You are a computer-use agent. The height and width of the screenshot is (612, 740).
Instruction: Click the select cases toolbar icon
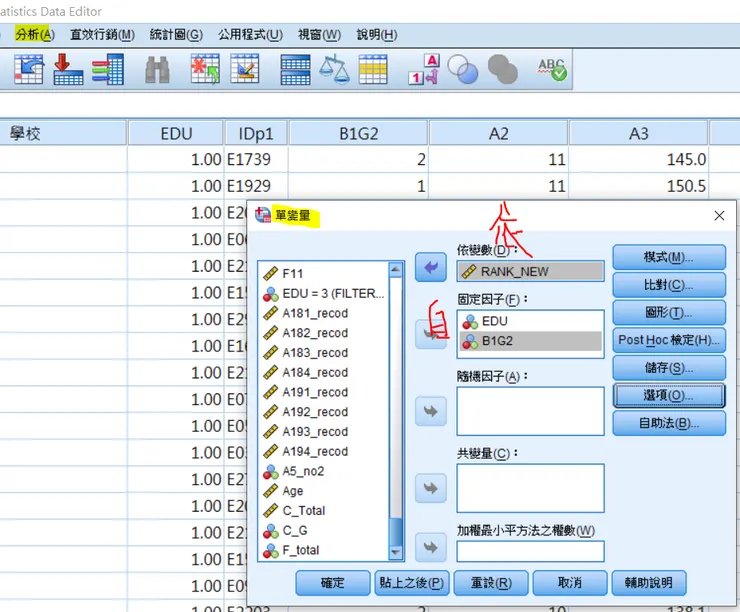(373, 69)
